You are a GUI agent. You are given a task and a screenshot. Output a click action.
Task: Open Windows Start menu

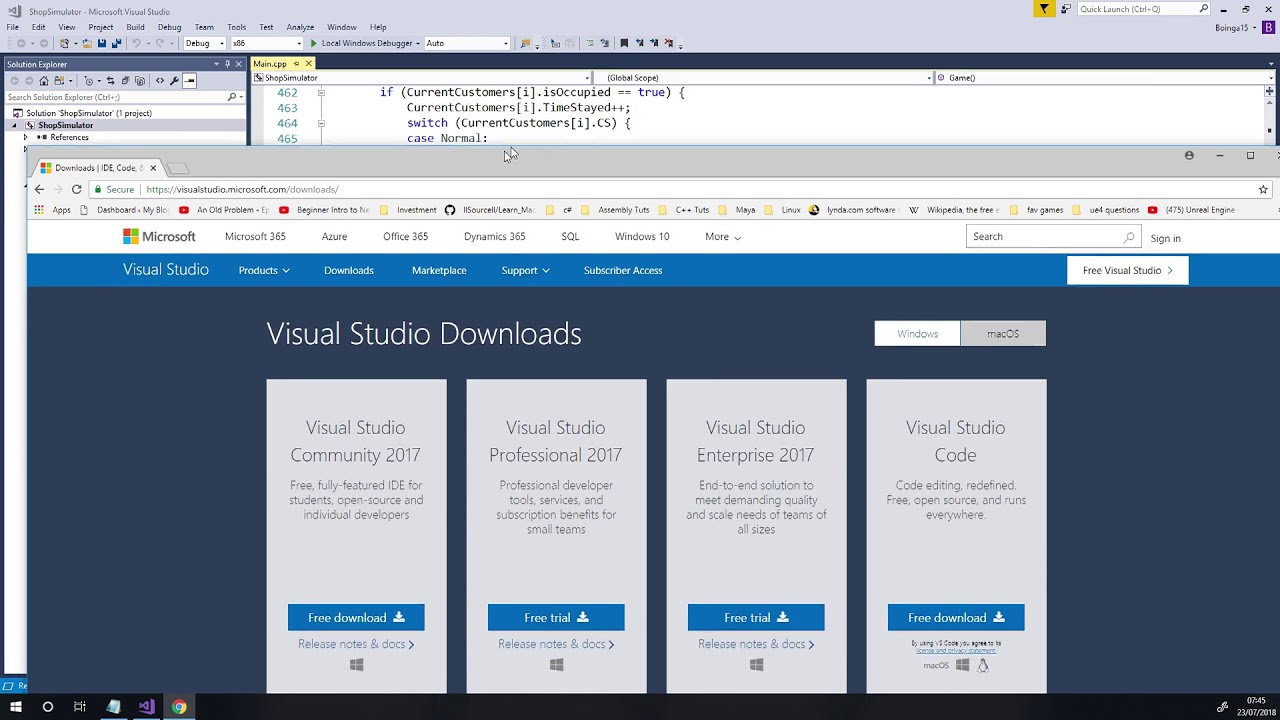click(x=16, y=707)
